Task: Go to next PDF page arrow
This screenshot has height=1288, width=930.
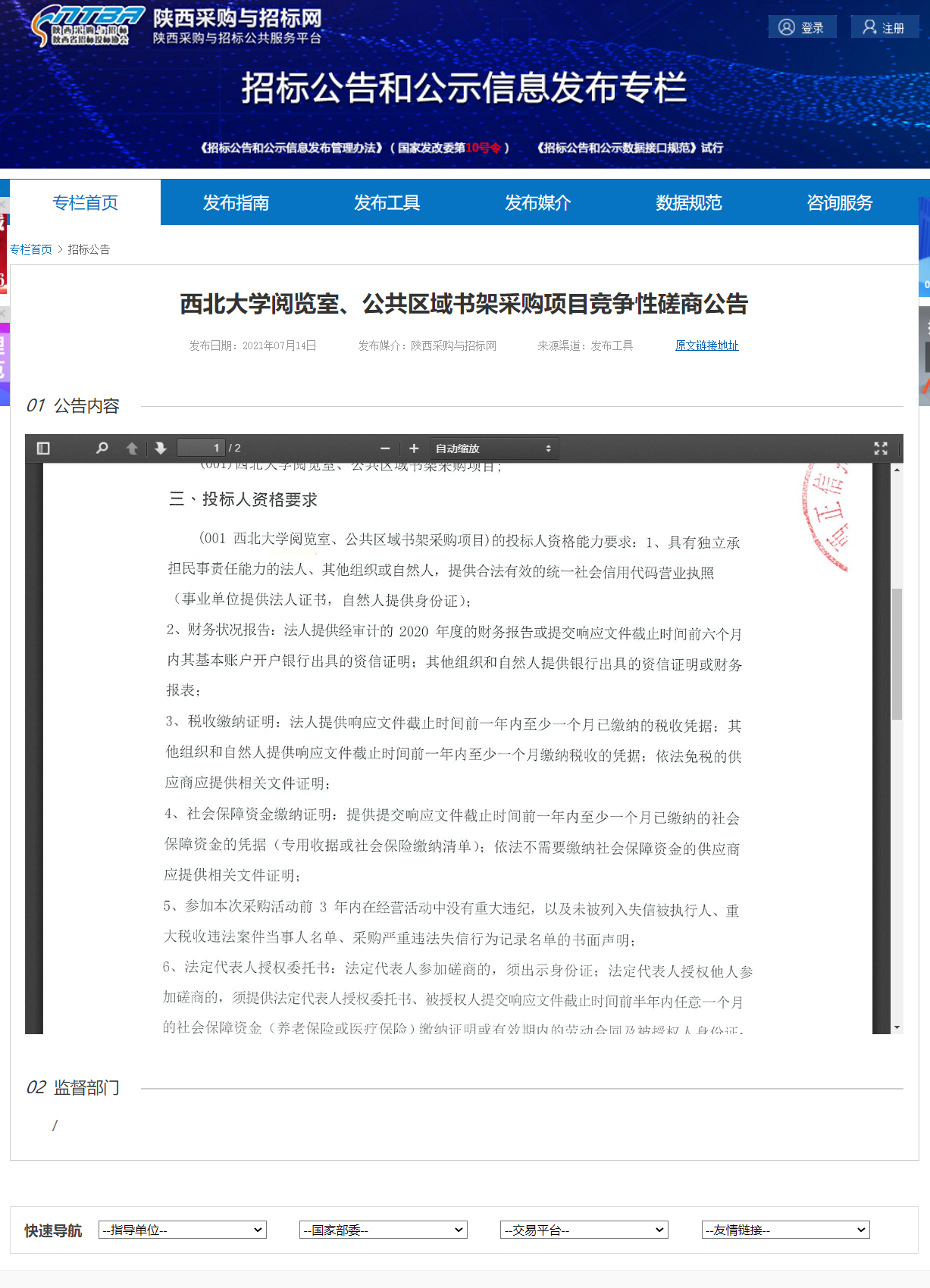Action: point(161,449)
